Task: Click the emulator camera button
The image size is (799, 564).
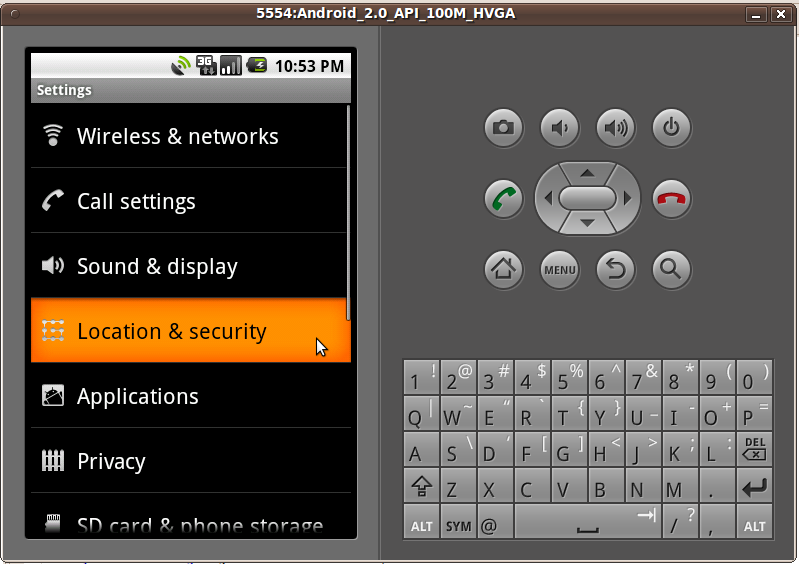Action: click(503, 127)
